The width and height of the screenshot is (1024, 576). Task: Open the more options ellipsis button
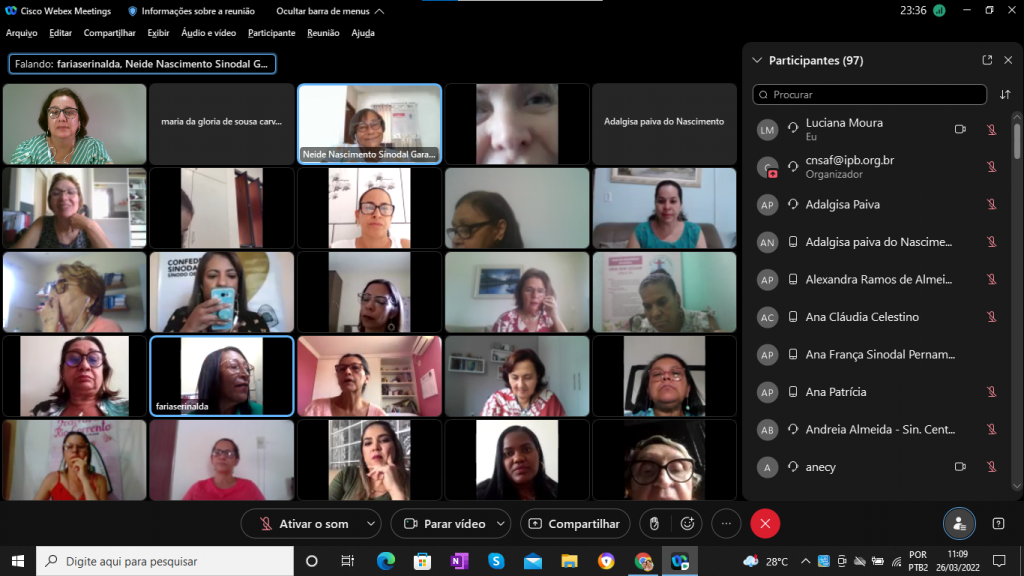726,523
